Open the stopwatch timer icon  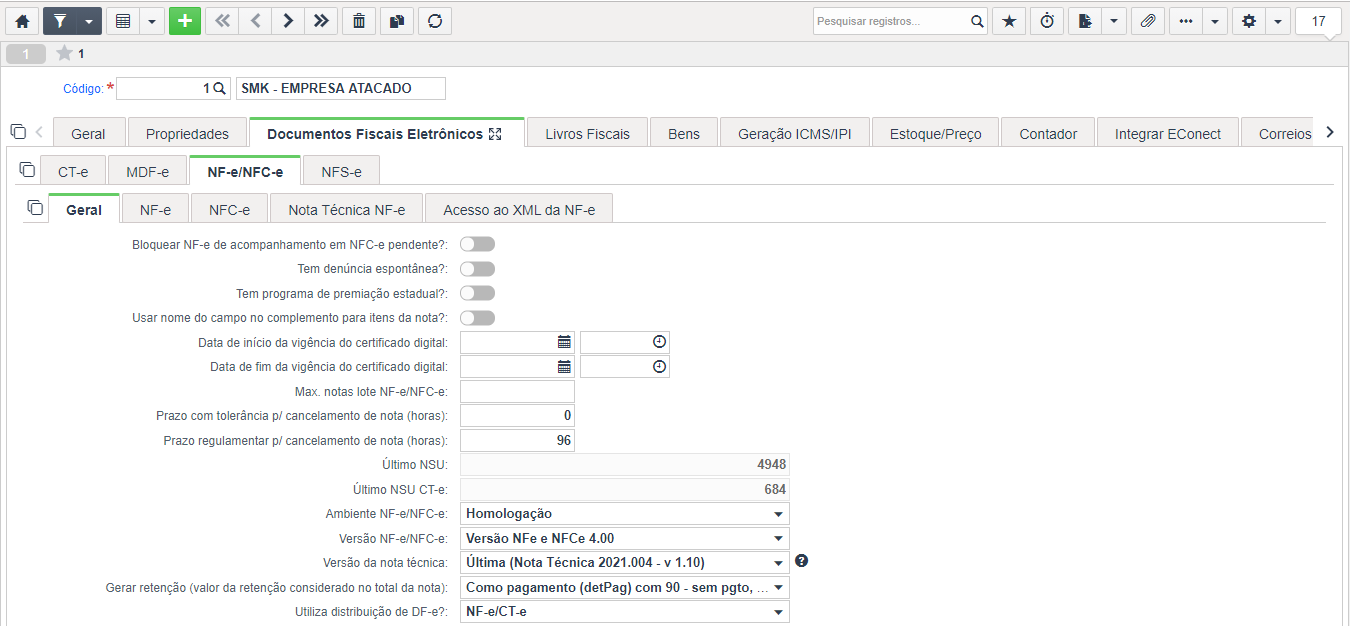tap(1047, 21)
